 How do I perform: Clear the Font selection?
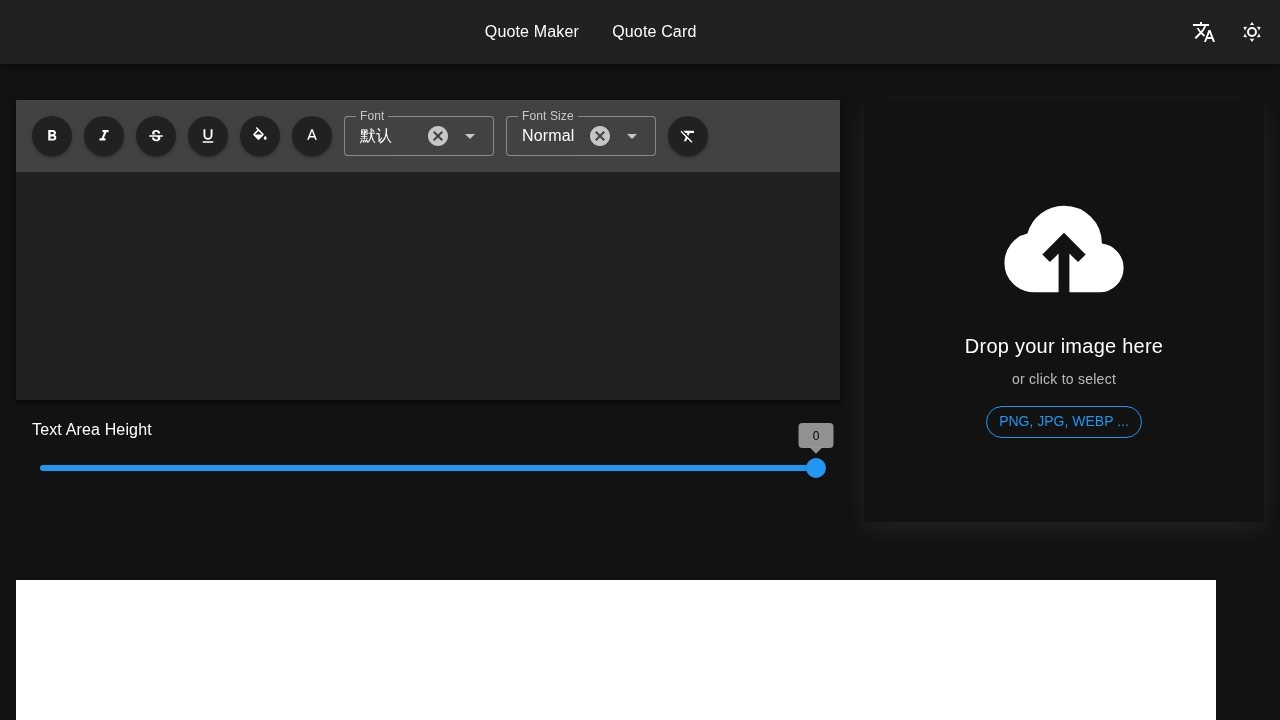(438, 136)
